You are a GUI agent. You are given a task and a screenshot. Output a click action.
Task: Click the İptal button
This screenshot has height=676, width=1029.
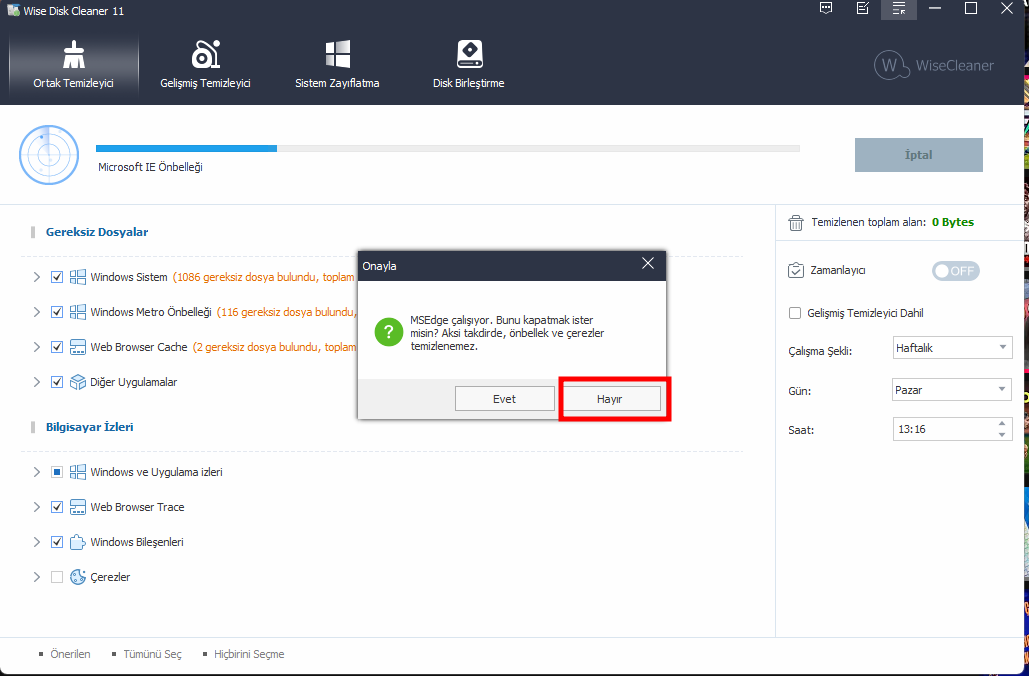(919, 155)
